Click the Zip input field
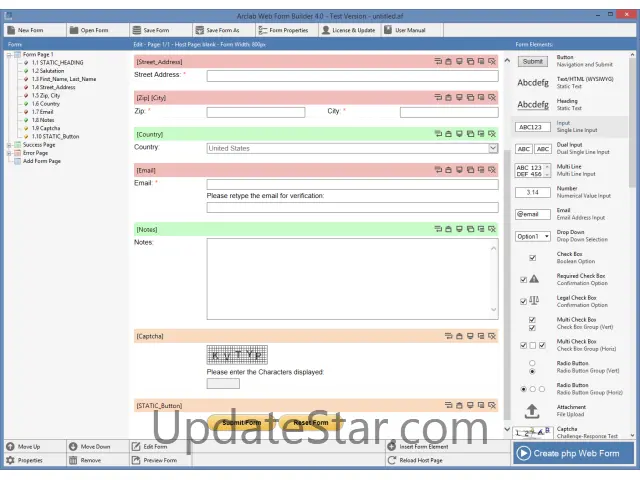Viewport: 640px width, 480px height. [x=256, y=112]
